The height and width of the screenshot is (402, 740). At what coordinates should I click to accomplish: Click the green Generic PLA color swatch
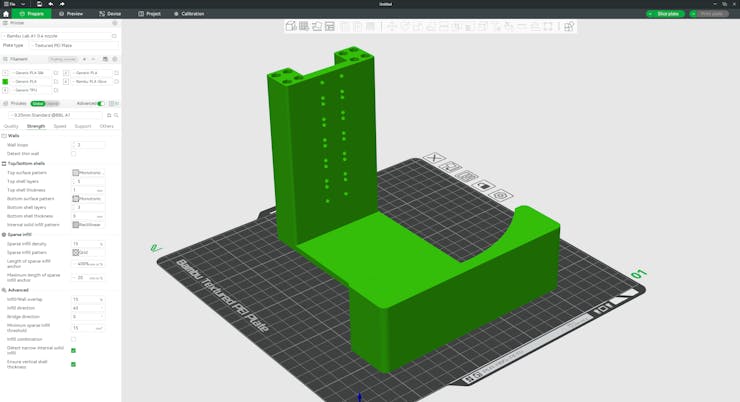5,81
